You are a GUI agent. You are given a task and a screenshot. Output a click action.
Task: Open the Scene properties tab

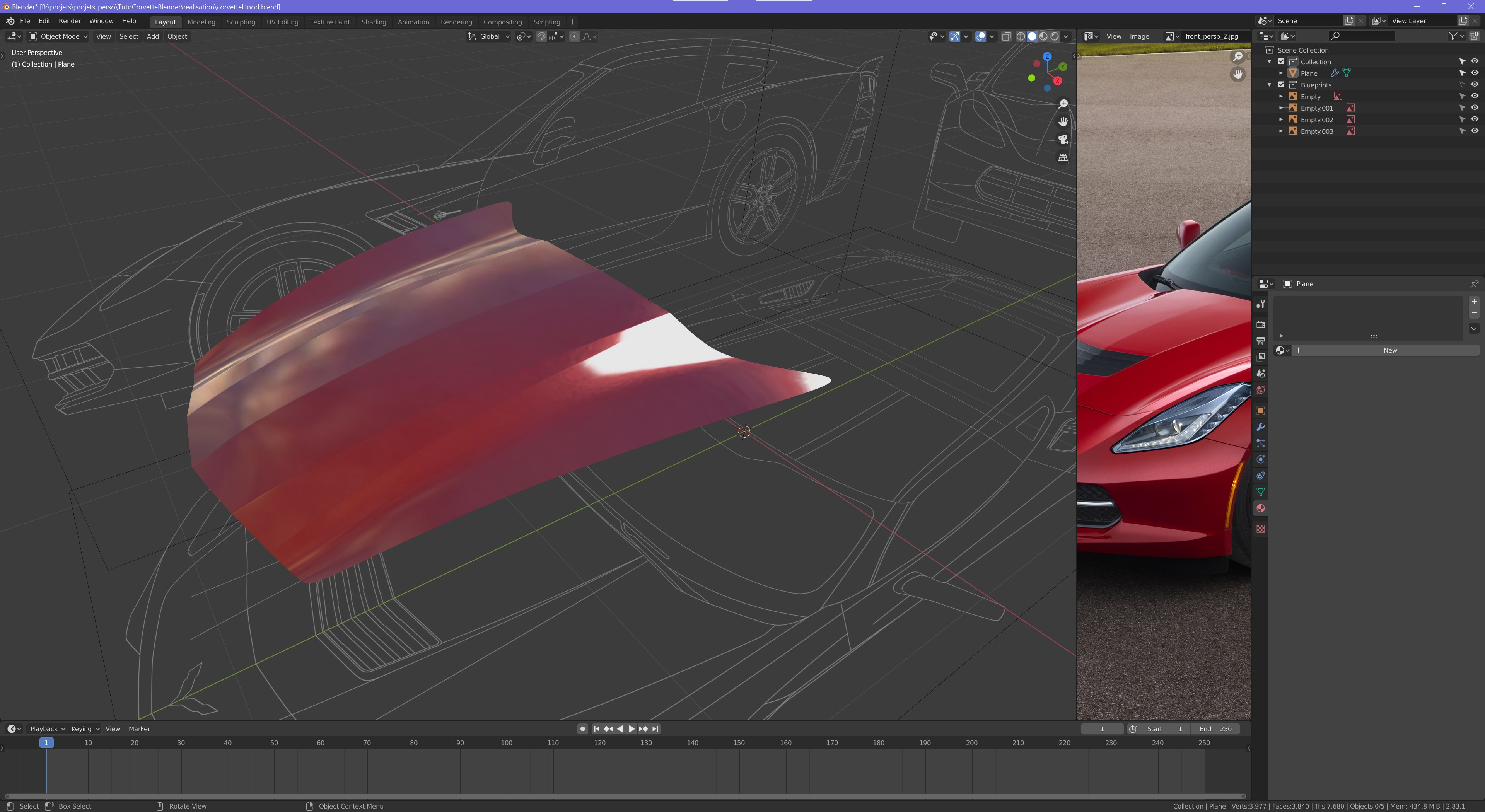click(1261, 374)
